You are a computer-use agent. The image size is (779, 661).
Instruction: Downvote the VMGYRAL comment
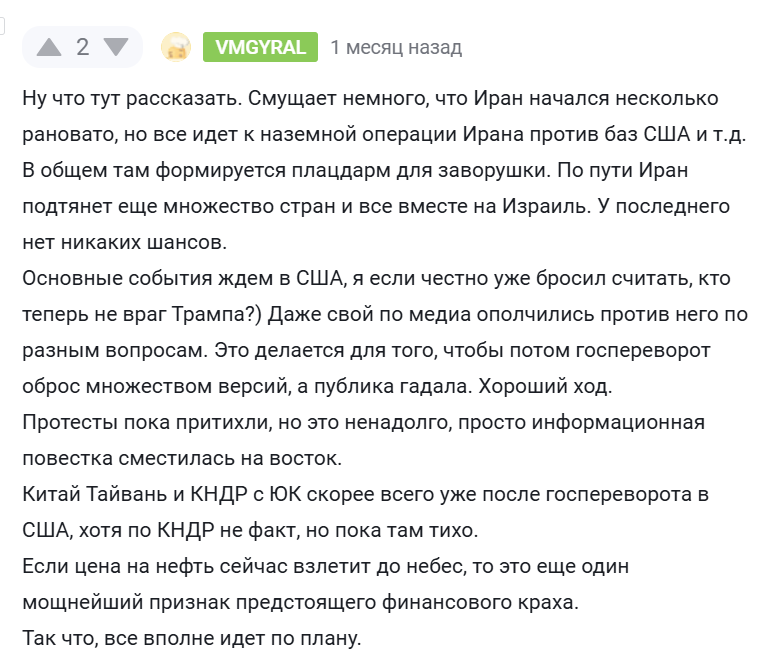pyautogui.click(x=116, y=47)
